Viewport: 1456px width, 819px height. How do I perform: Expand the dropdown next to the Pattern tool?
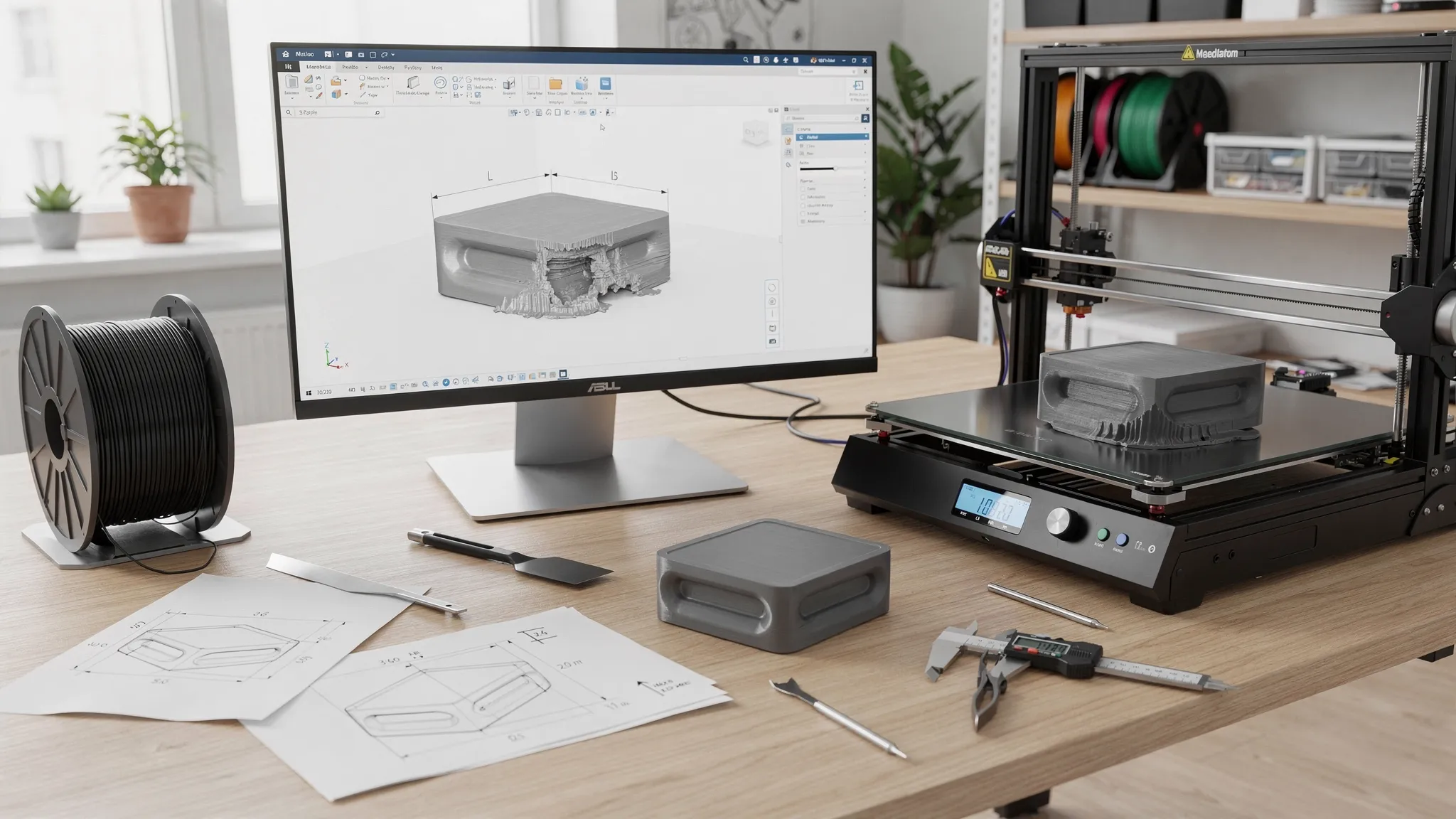[439, 97]
